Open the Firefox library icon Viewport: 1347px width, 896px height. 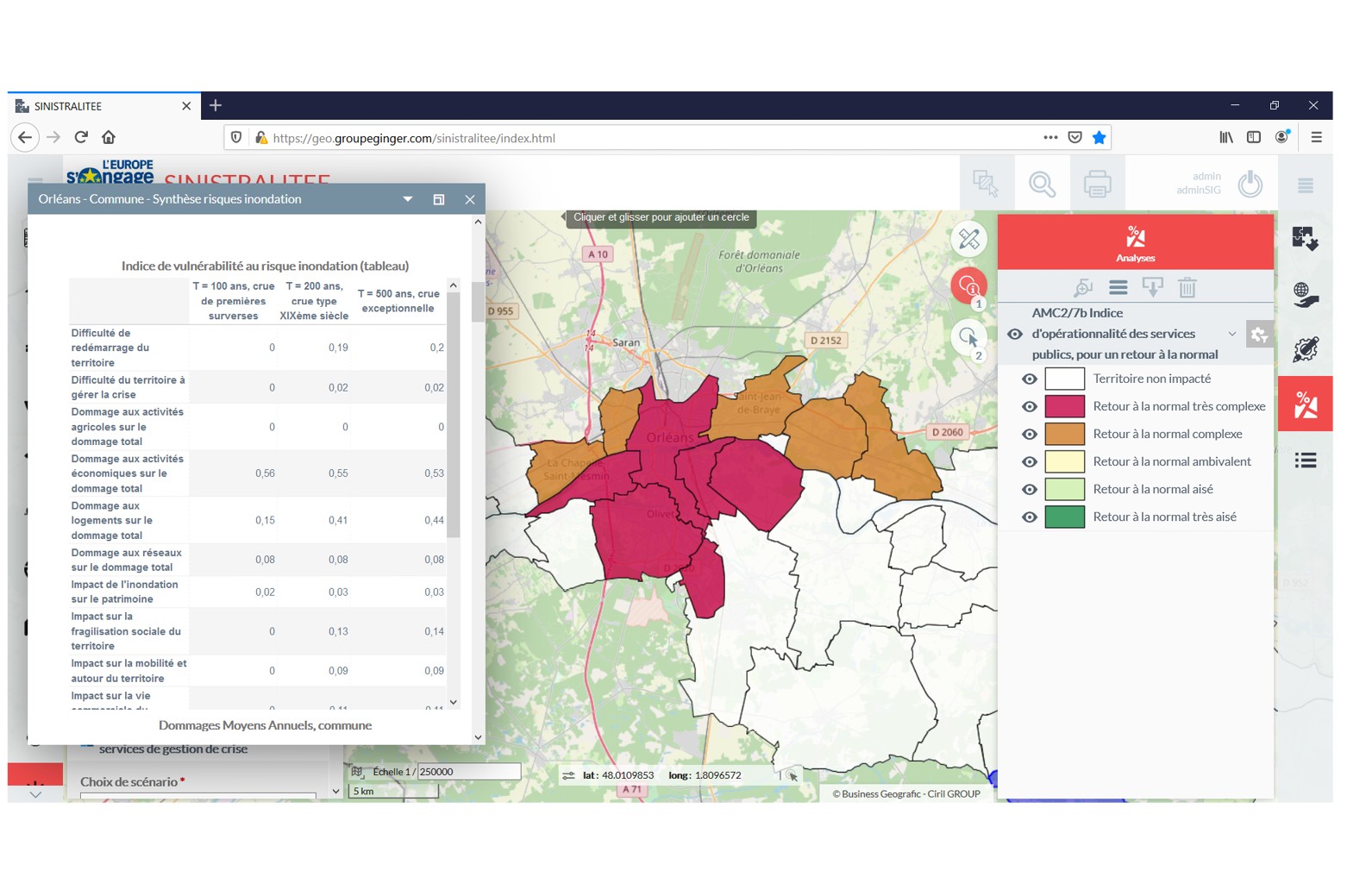[x=1226, y=137]
